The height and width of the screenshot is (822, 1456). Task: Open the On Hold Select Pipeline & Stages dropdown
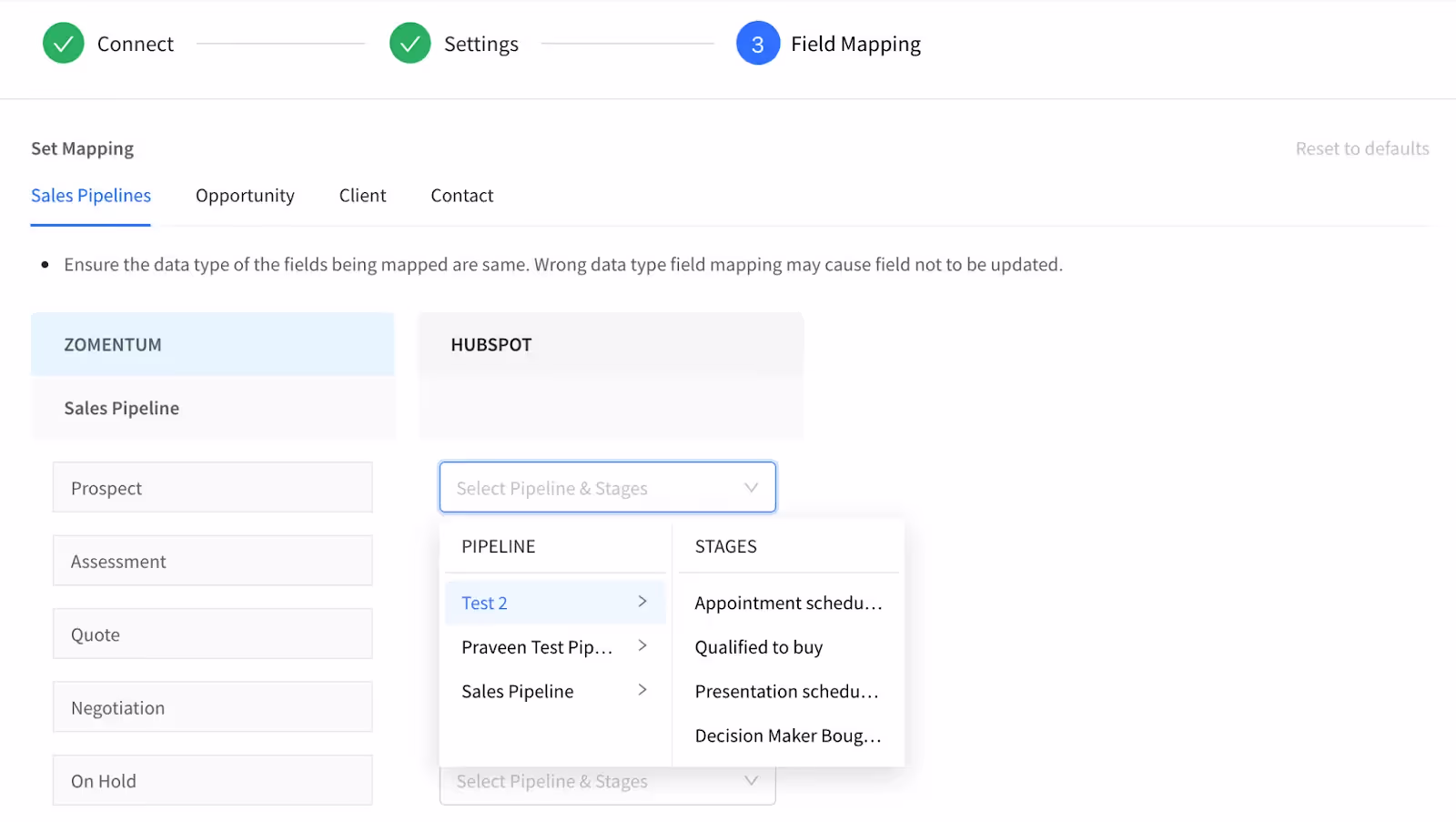[608, 786]
